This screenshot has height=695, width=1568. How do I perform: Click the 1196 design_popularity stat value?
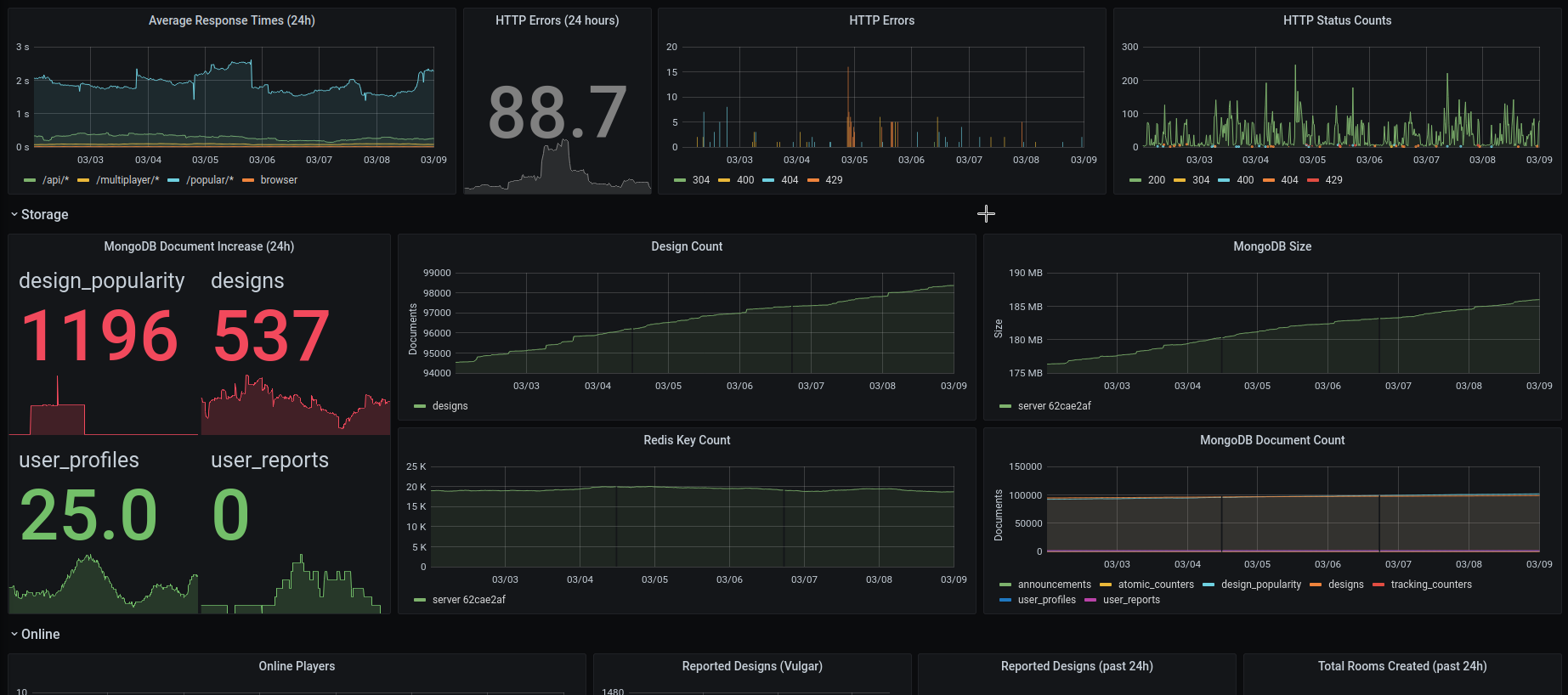[99, 336]
